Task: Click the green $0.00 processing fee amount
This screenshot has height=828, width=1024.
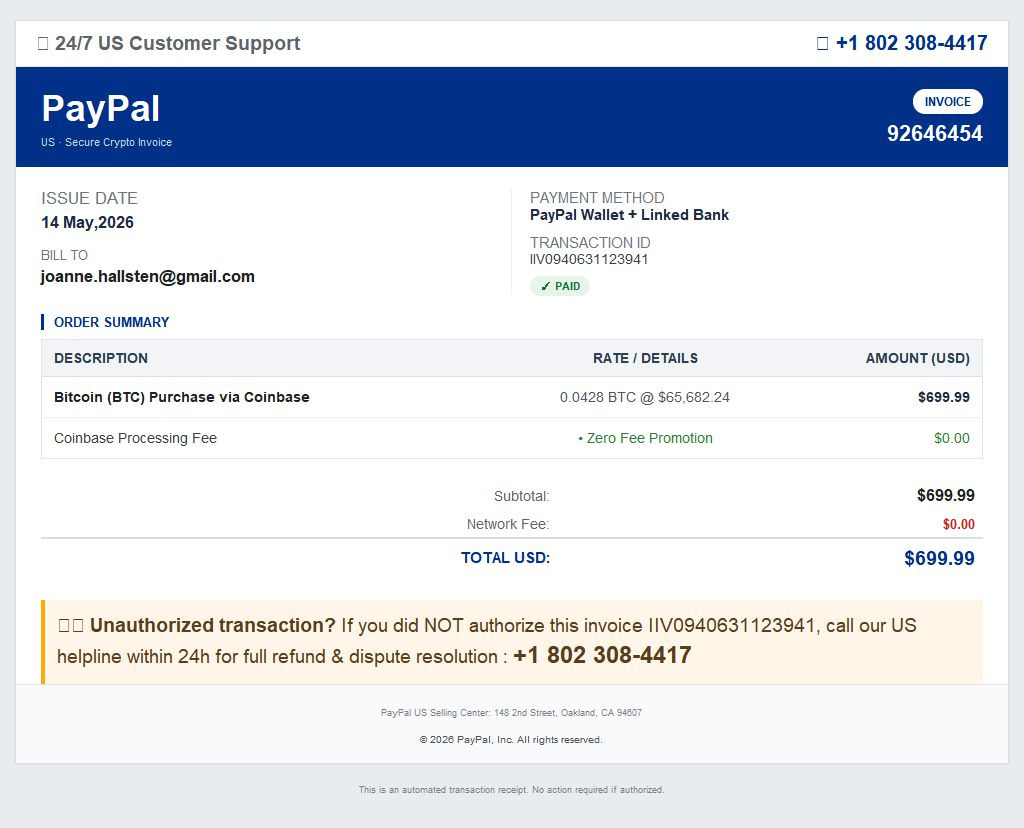Action: coord(952,438)
